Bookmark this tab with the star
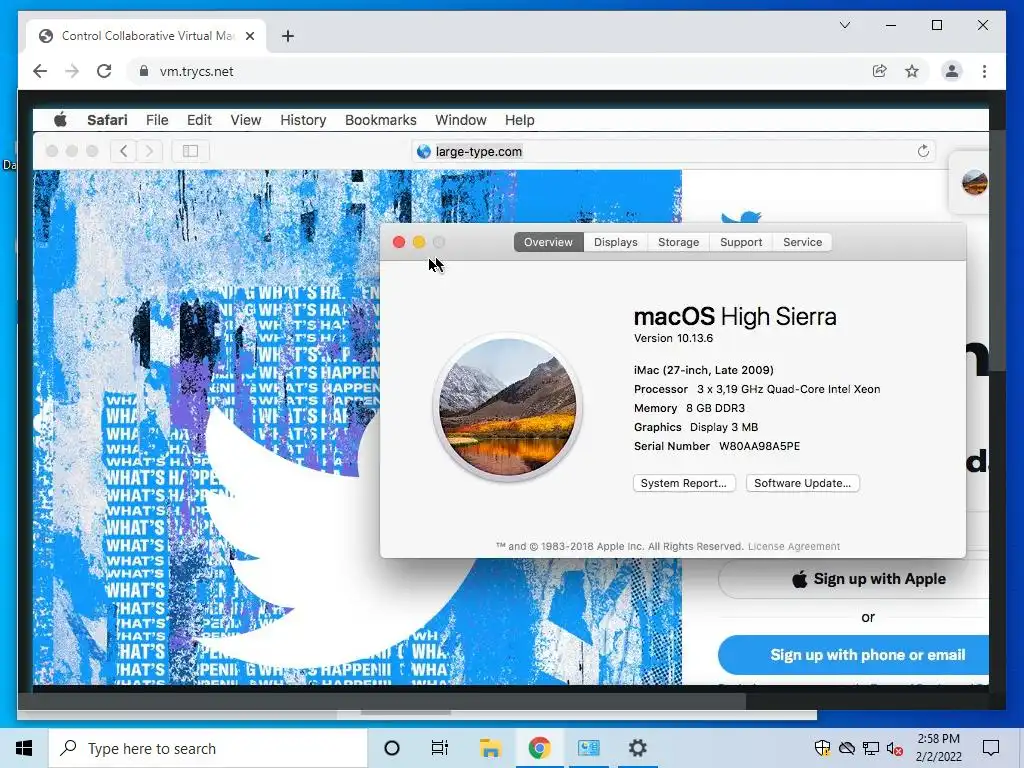The image size is (1024, 768). click(x=912, y=71)
